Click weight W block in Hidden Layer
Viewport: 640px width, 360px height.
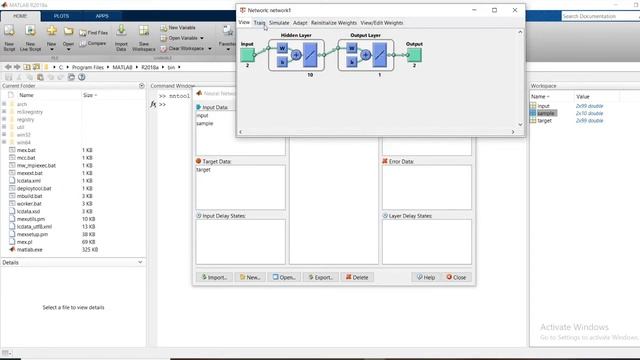pyautogui.click(x=282, y=48)
